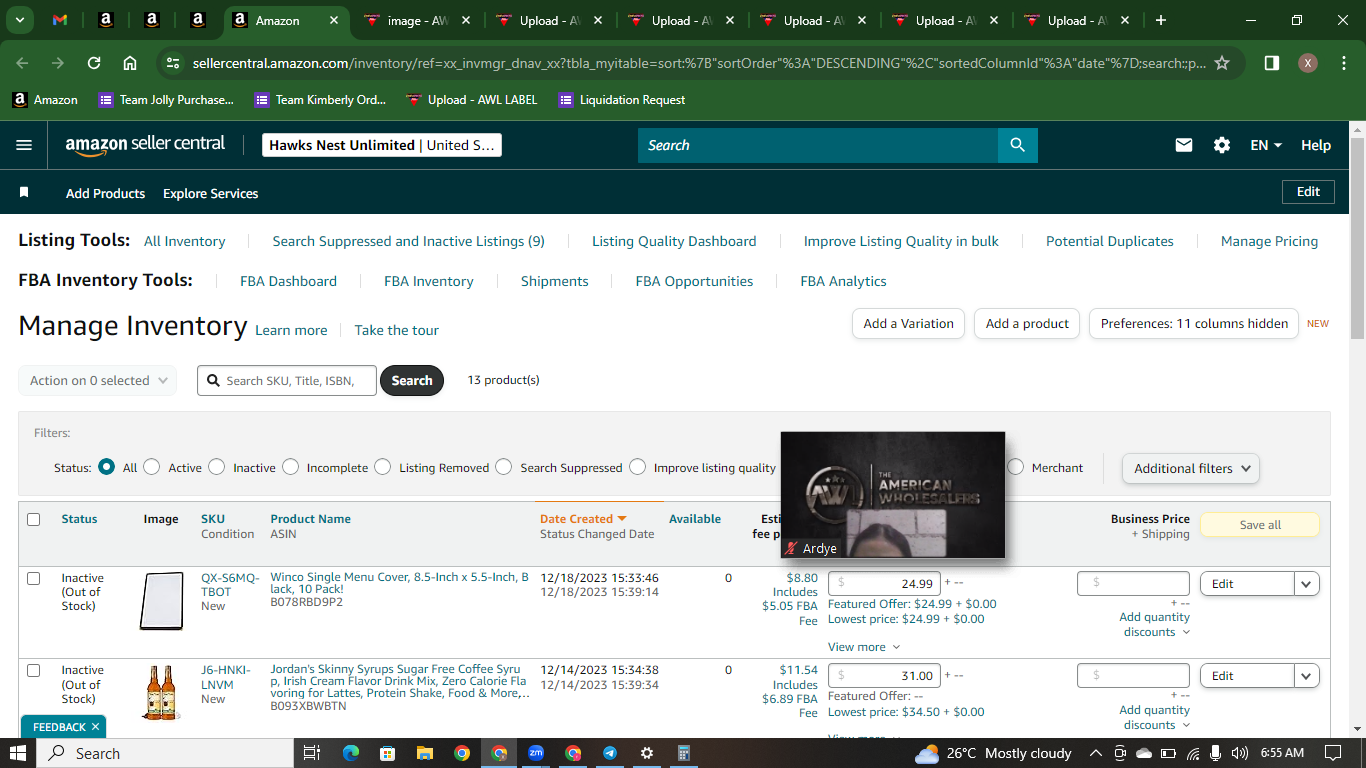Reload the page with the refresh icon
The width and height of the screenshot is (1366, 768).
point(94,63)
